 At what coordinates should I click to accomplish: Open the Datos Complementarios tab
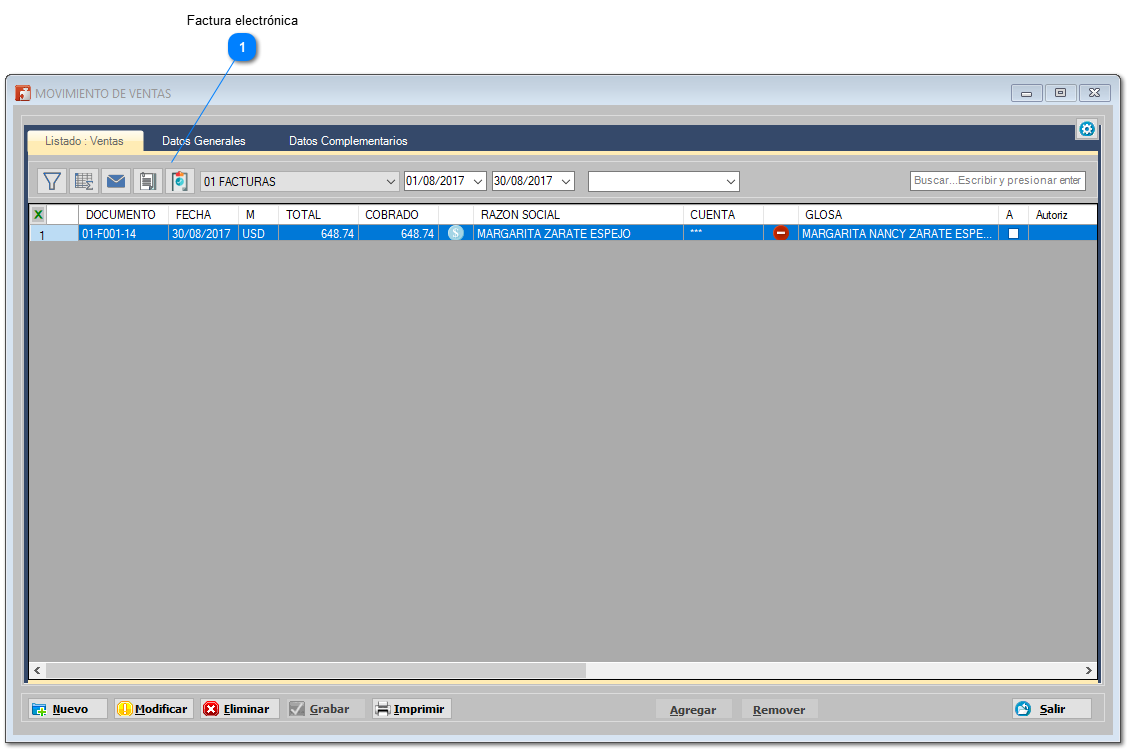[348, 141]
